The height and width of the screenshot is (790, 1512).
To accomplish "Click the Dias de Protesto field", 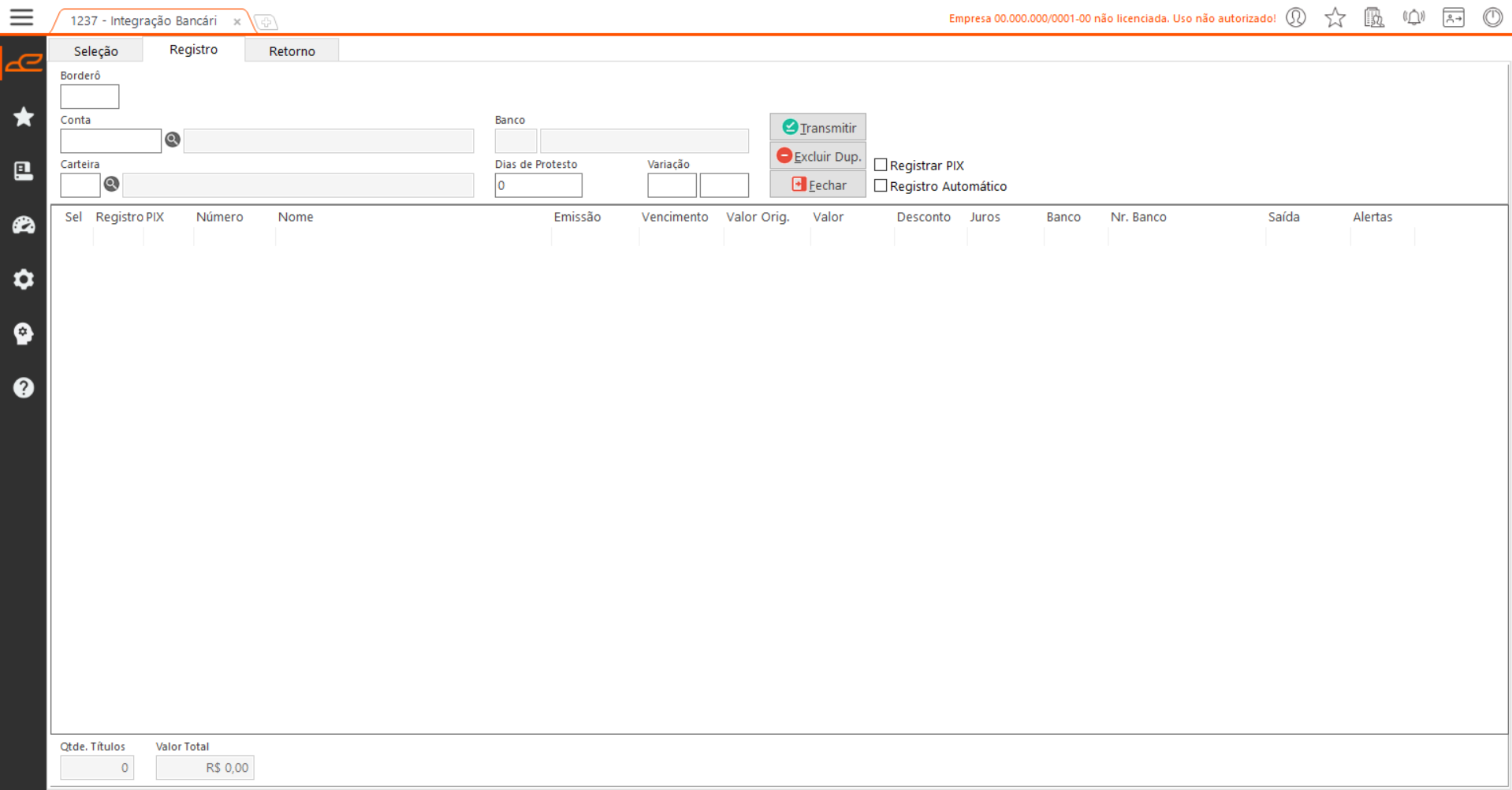I will [538, 185].
